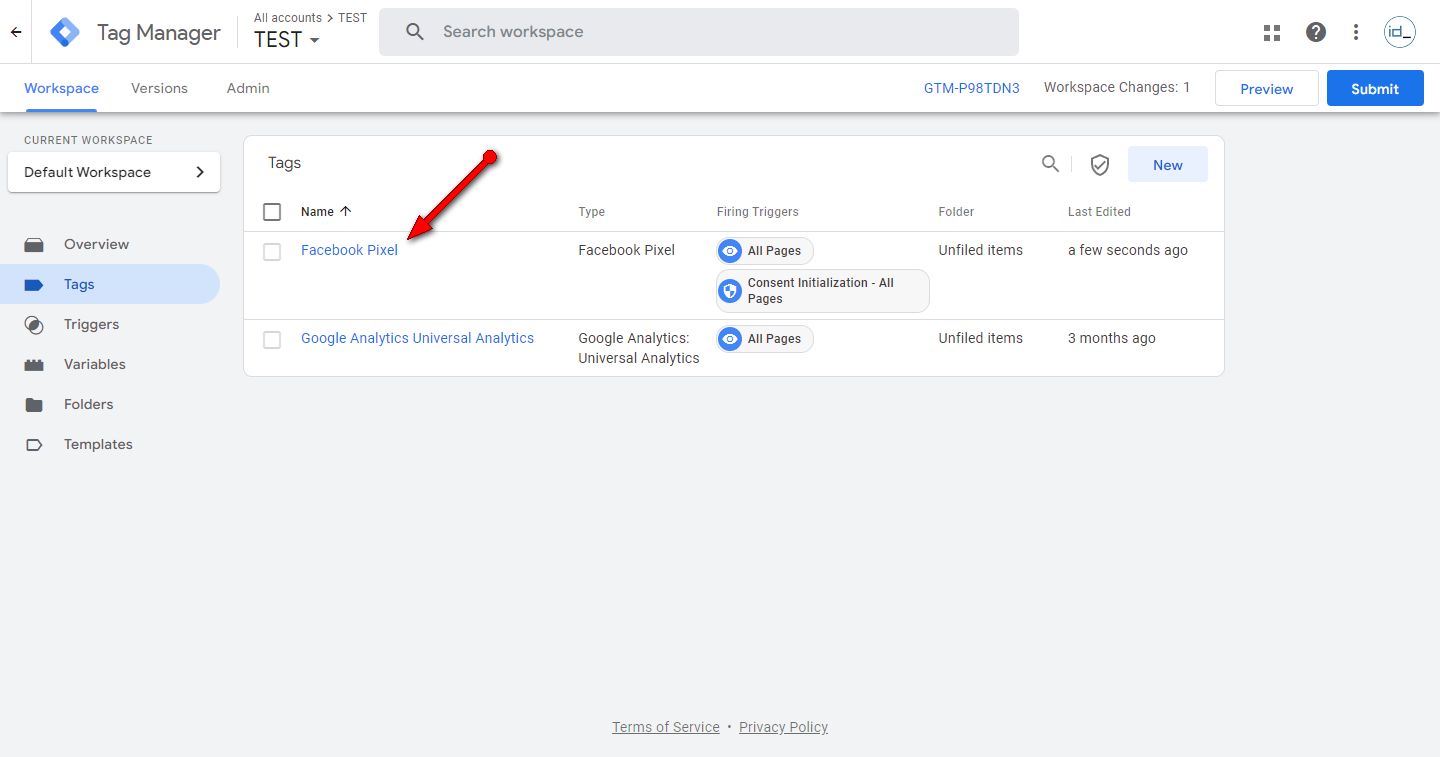Switch to the Versions tab
Screen dimensions: 1440x757
[159, 88]
